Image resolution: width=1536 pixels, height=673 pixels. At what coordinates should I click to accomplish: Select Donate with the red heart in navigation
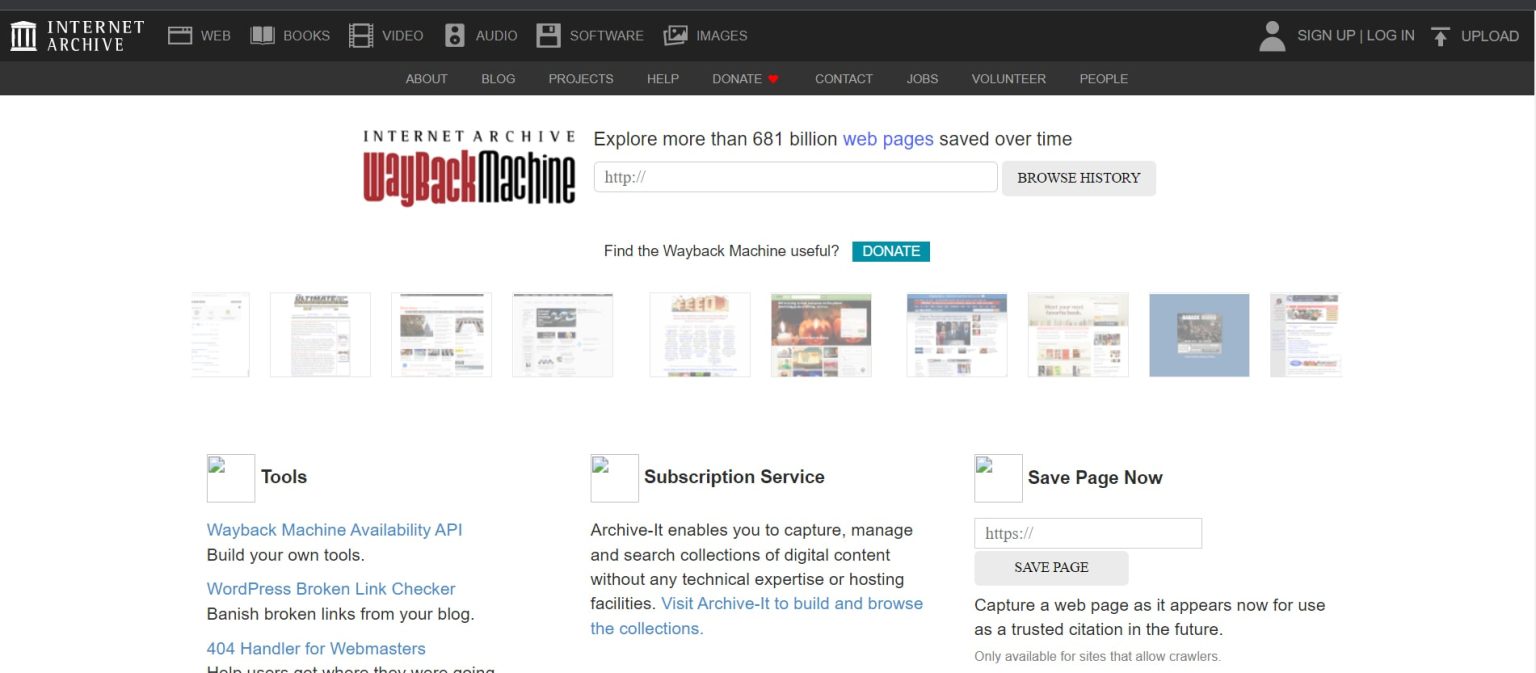(x=745, y=79)
